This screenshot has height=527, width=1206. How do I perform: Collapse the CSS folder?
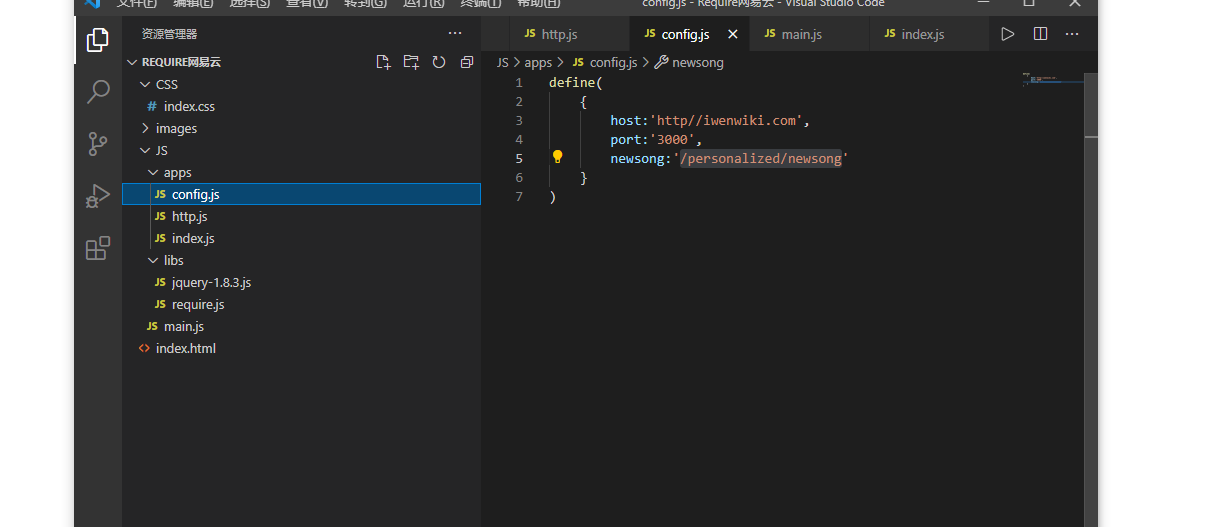[301, 84]
